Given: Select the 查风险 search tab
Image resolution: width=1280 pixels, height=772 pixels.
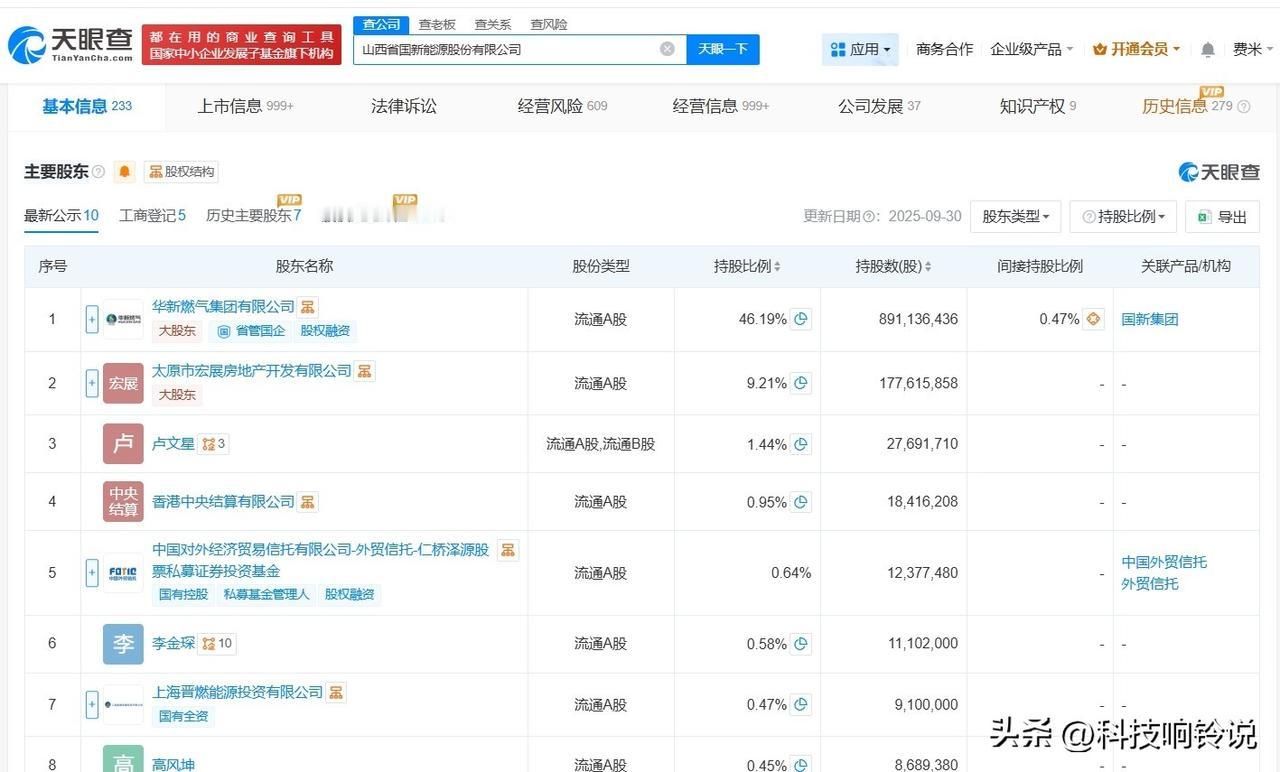Looking at the screenshot, I should pyautogui.click(x=549, y=24).
